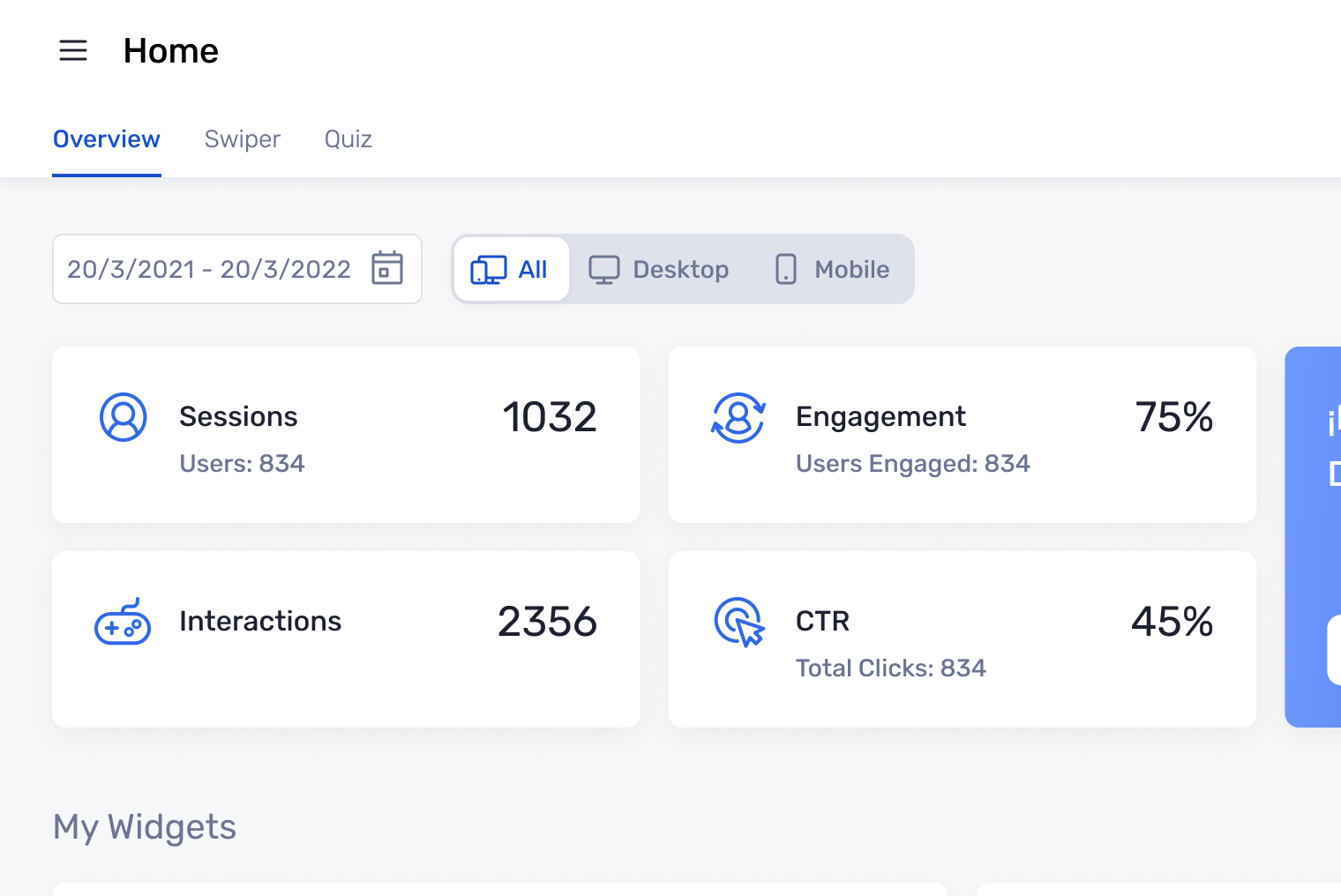
Task: Switch device filter to Desktop
Action: pos(660,269)
